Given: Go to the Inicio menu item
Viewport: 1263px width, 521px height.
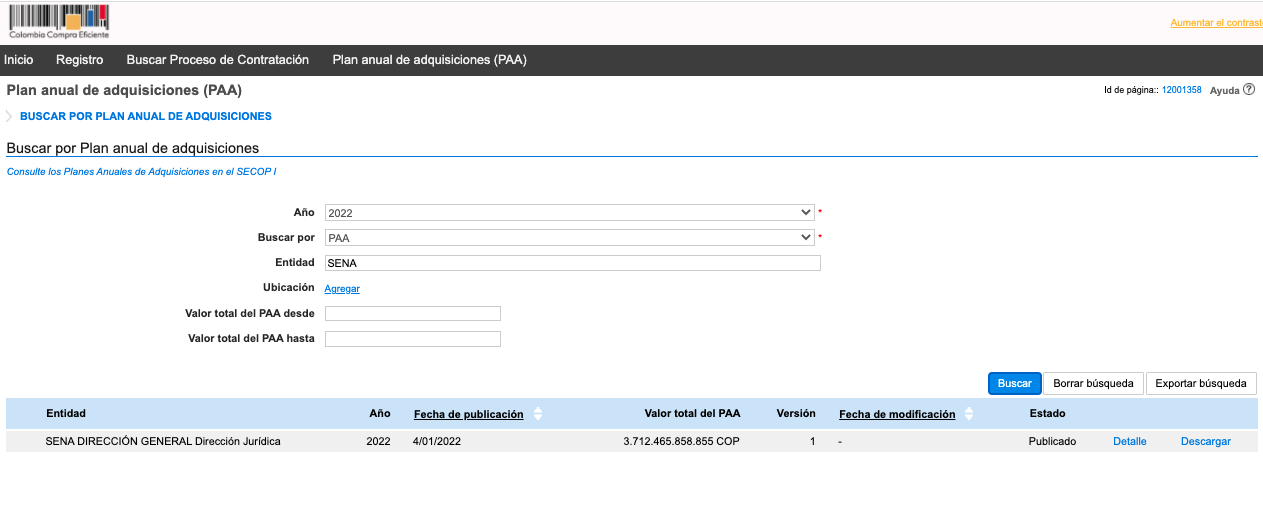Looking at the screenshot, I should tap(19, 60).
